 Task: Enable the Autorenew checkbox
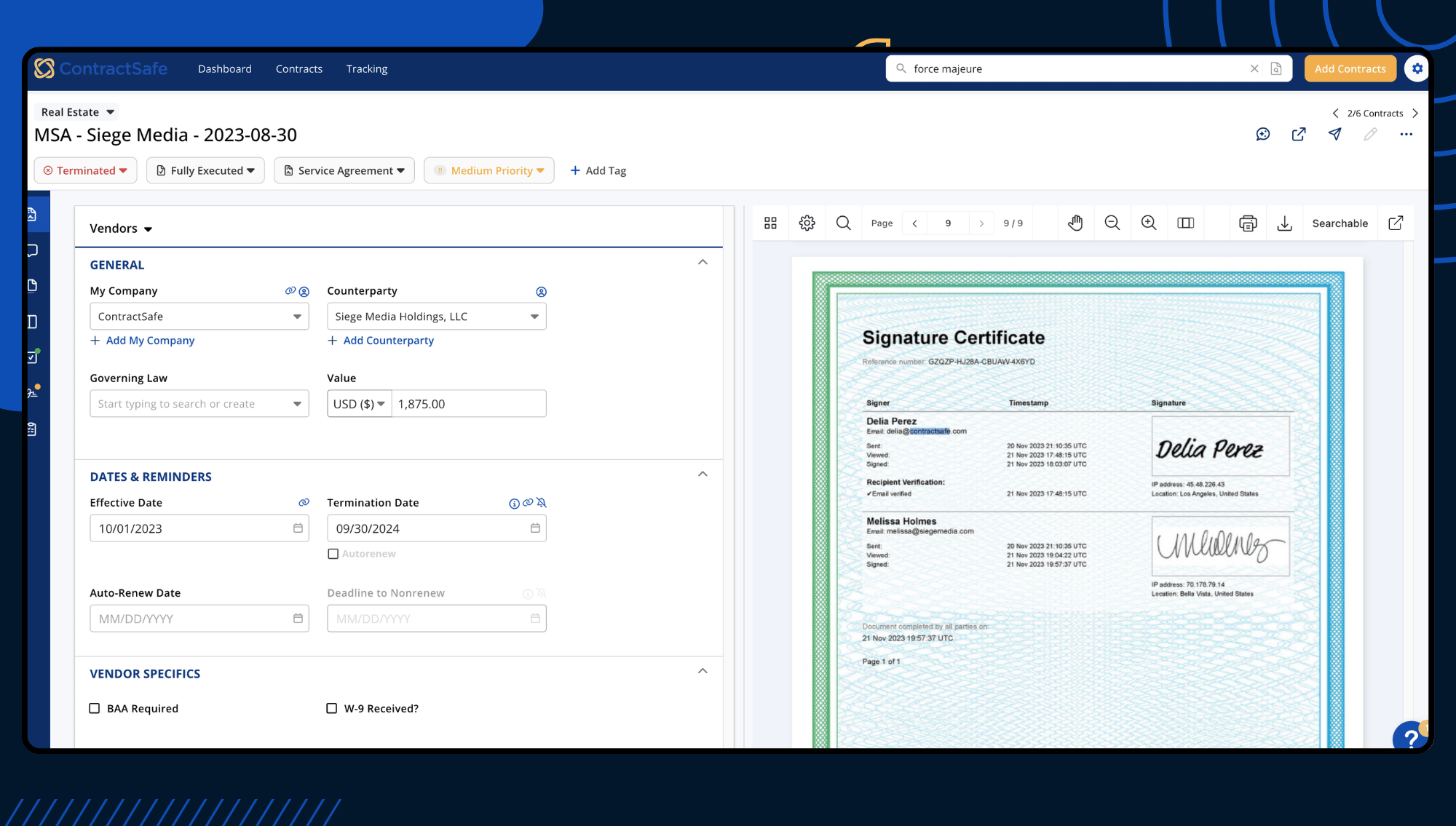tap(333, 553)
